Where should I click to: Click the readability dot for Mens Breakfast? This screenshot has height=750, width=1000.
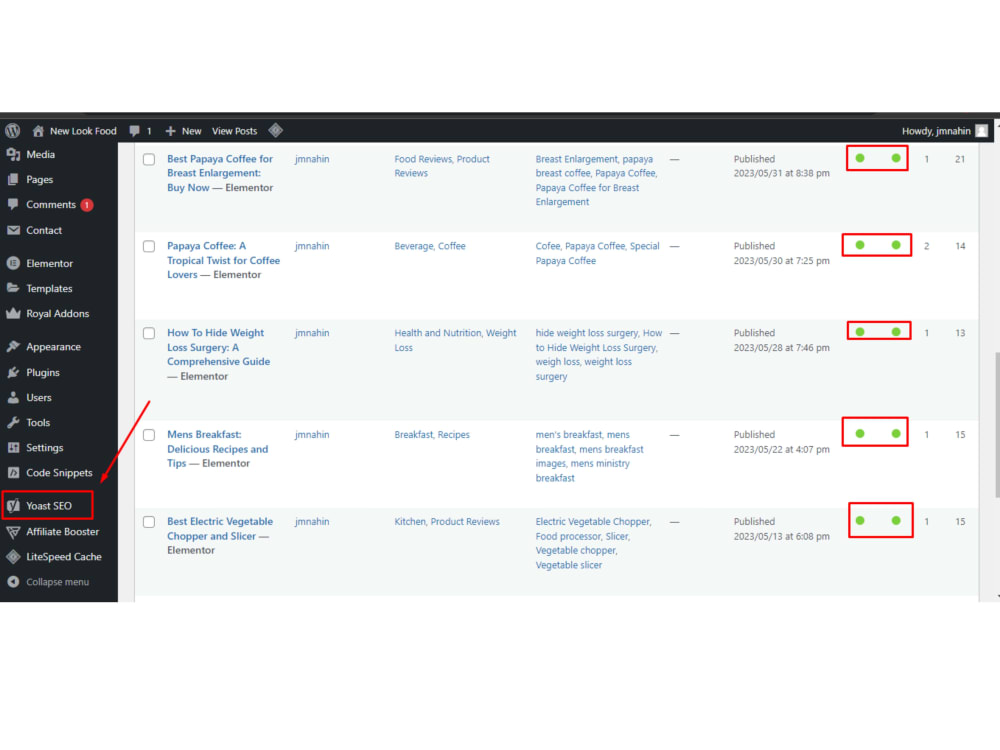click(896, 434)
